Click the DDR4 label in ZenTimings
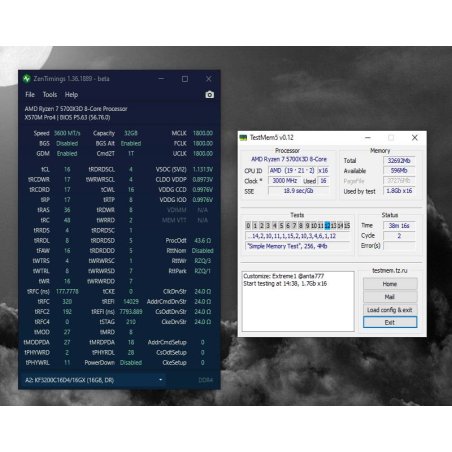This screenshot has height=452, width=452. [x=205, y=380]
